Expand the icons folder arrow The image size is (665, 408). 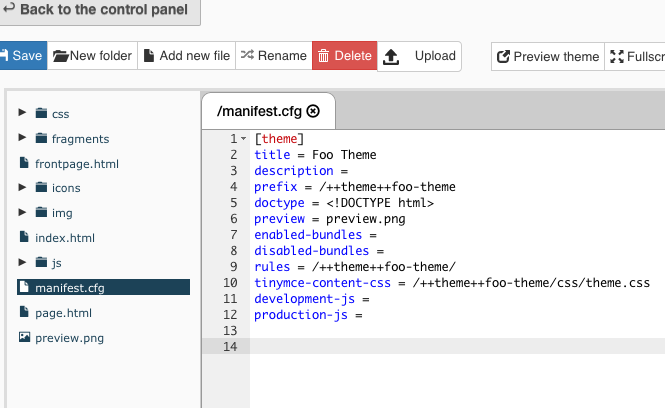point(22,187)
